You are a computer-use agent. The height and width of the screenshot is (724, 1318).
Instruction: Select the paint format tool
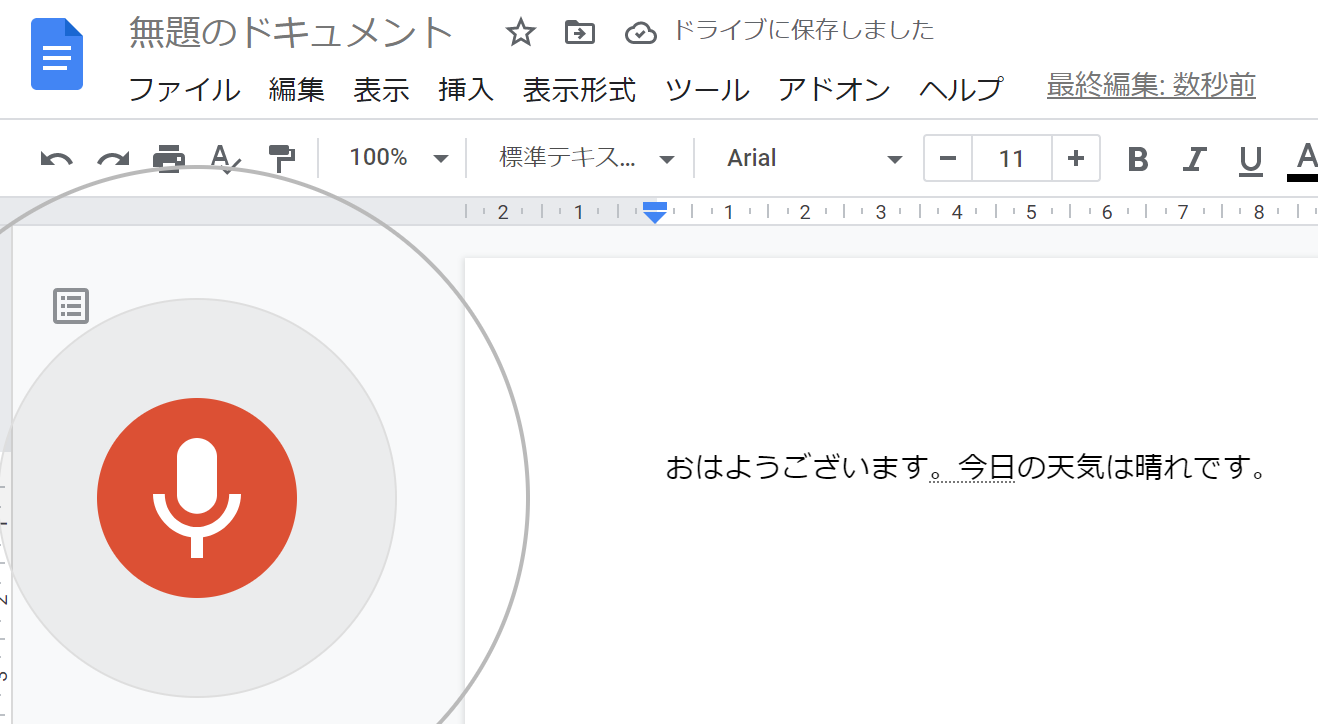[x=282, y=158]
